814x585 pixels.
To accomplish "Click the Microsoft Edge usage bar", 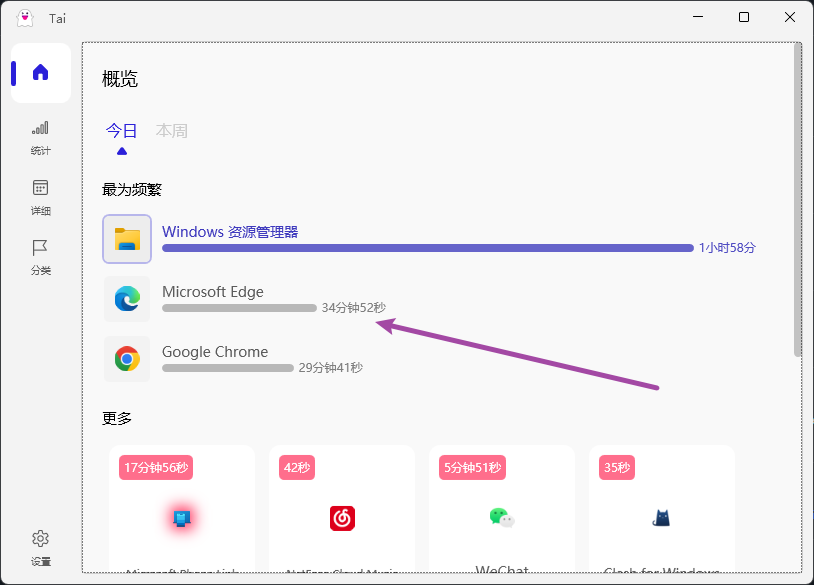I will coord(239,308).
